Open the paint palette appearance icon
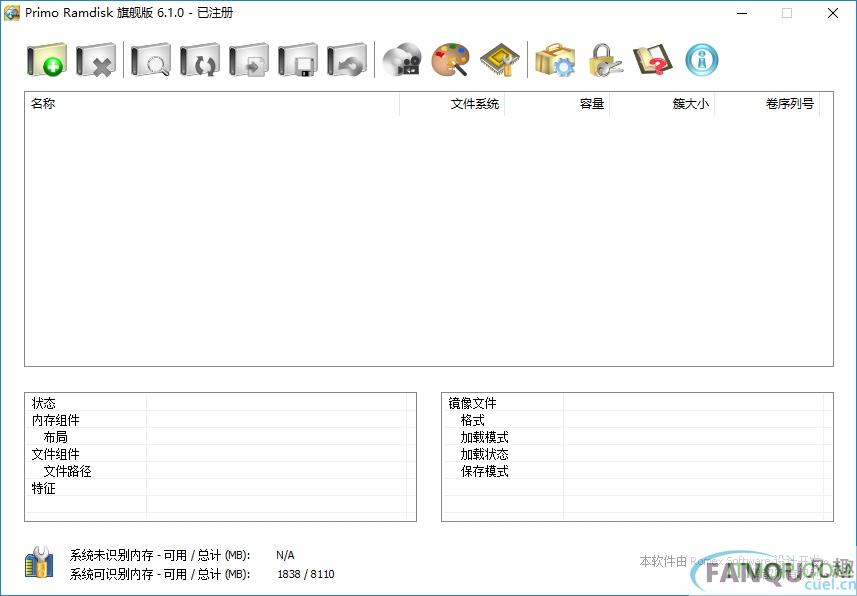Image resolution: width=857 pixels, height=596 pixels. [450, 60]
